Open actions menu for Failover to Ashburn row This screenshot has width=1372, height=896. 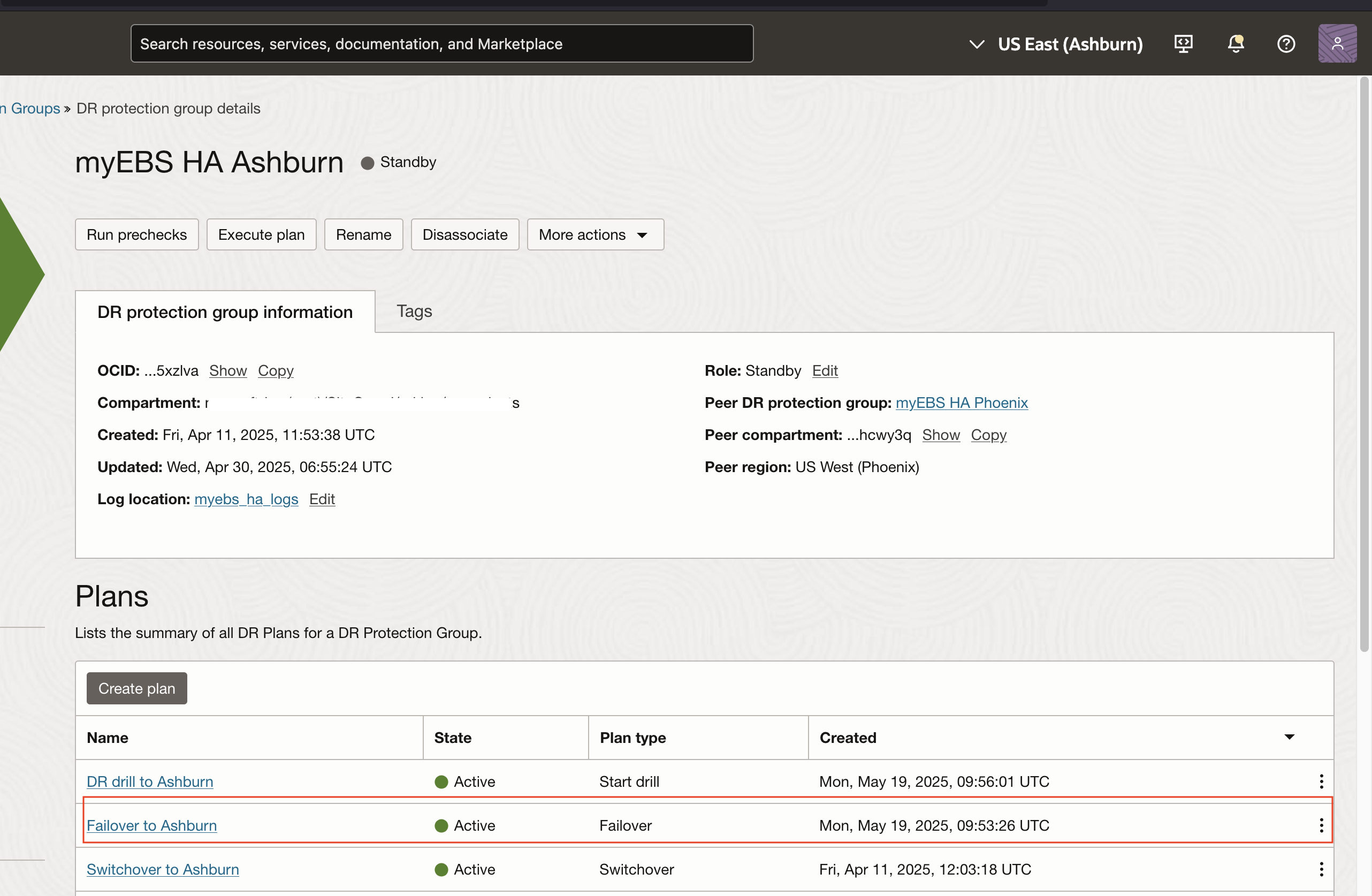tap(1321, 826)
